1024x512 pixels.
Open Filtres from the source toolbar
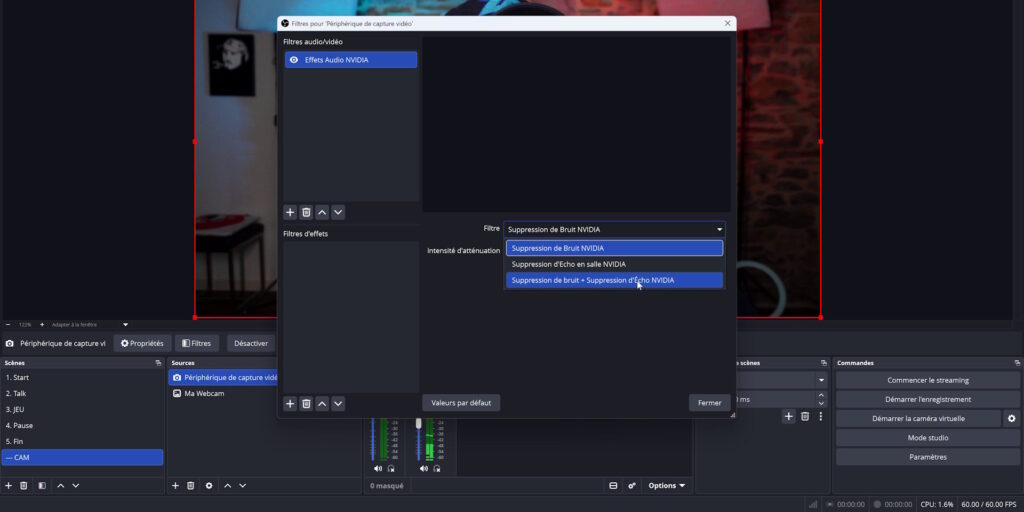[197, 343]
